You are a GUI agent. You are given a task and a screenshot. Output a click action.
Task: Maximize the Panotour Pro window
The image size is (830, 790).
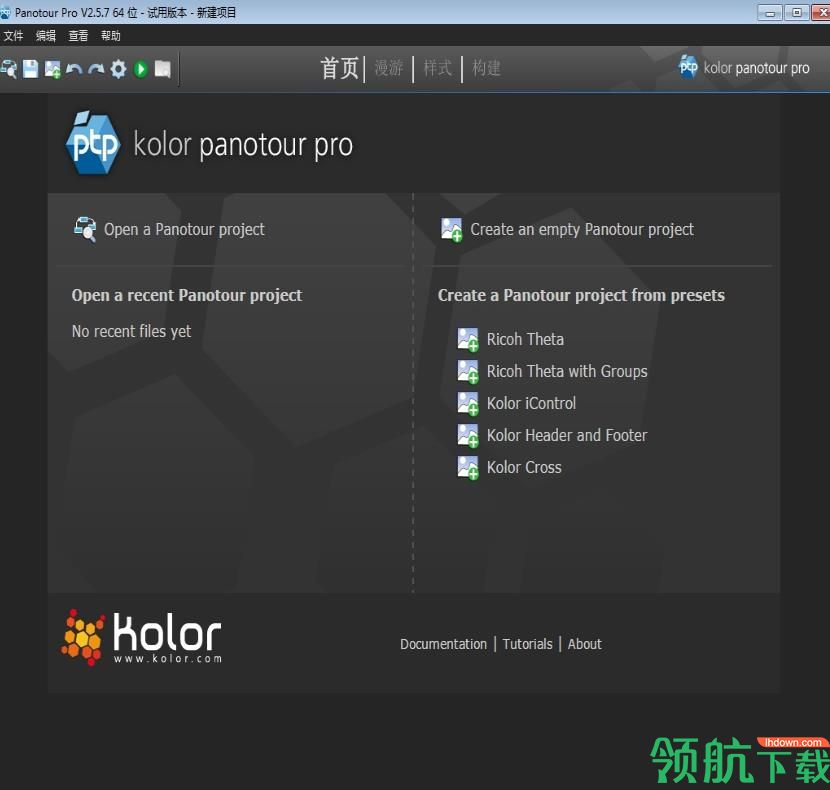[797, 12]
